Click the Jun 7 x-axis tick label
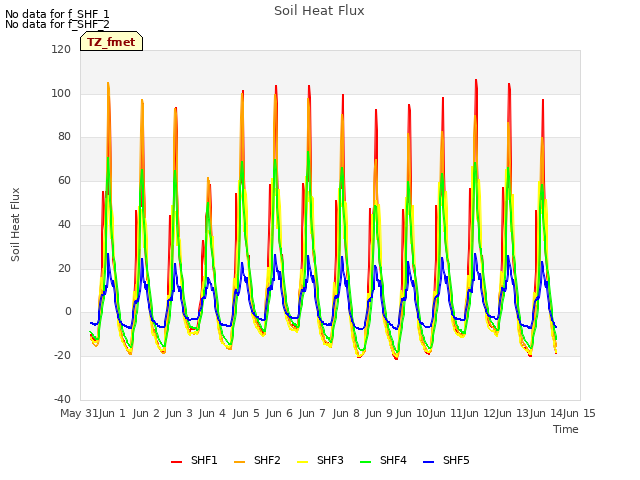 pos(312,413)
